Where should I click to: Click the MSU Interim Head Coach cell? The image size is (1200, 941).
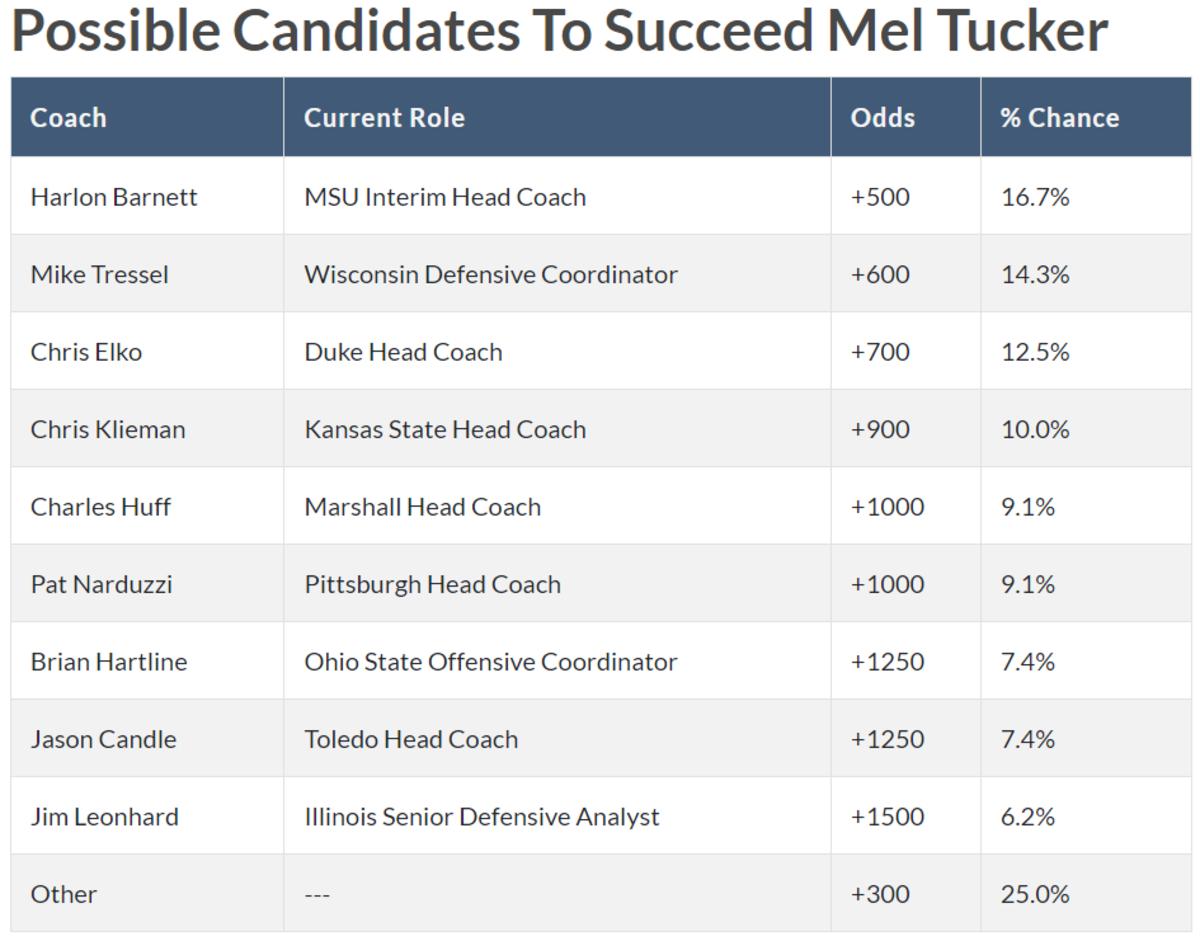click(x=445, y=197)
